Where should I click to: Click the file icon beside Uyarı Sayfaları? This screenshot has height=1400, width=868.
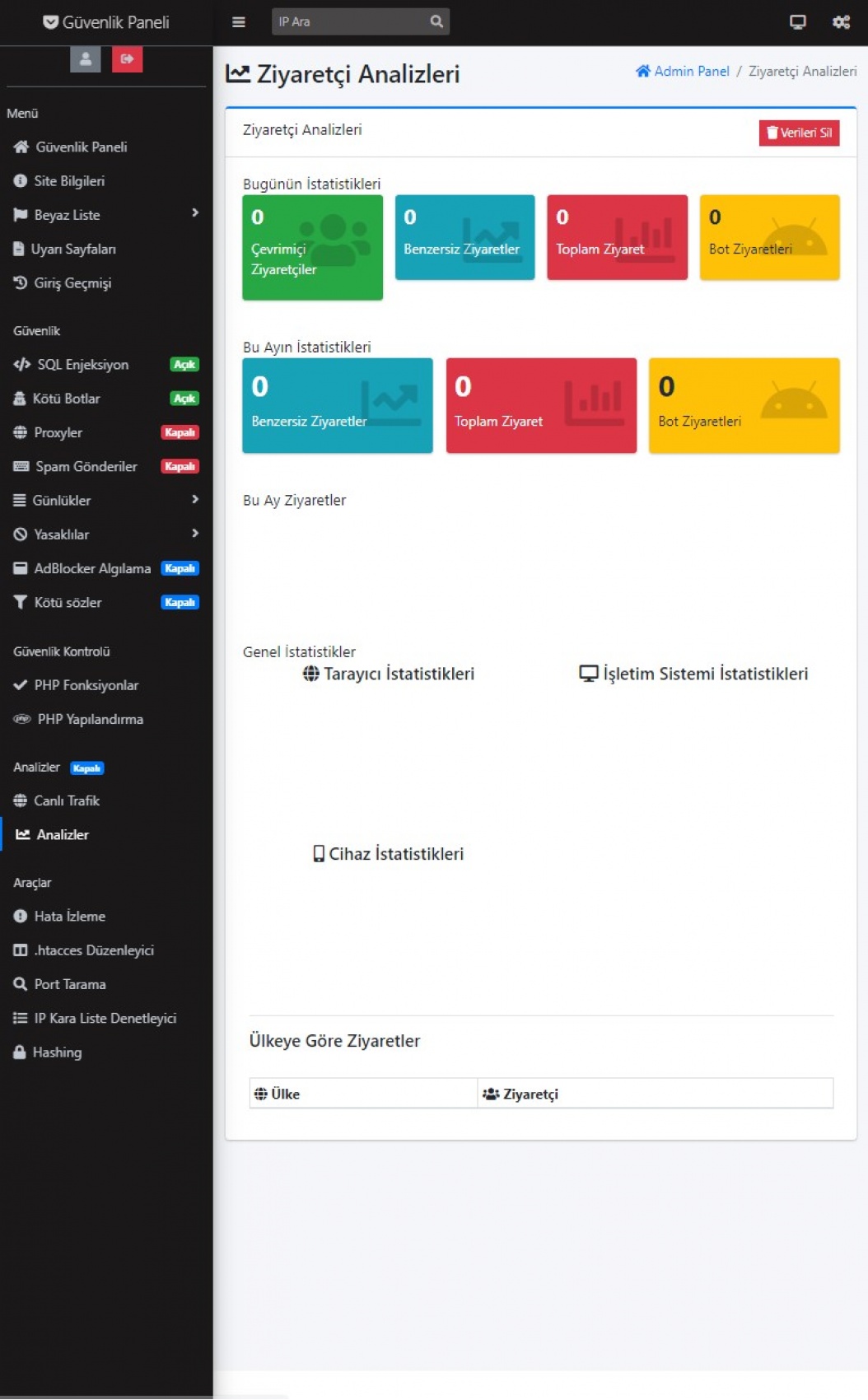coord(19,249)
